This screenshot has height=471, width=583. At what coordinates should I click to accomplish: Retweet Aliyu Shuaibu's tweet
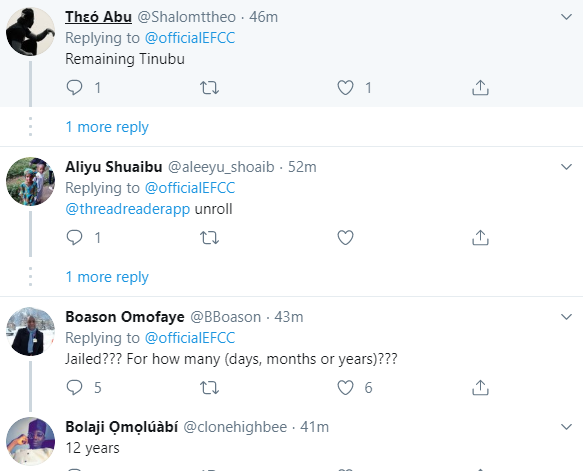tap(209, 238)
